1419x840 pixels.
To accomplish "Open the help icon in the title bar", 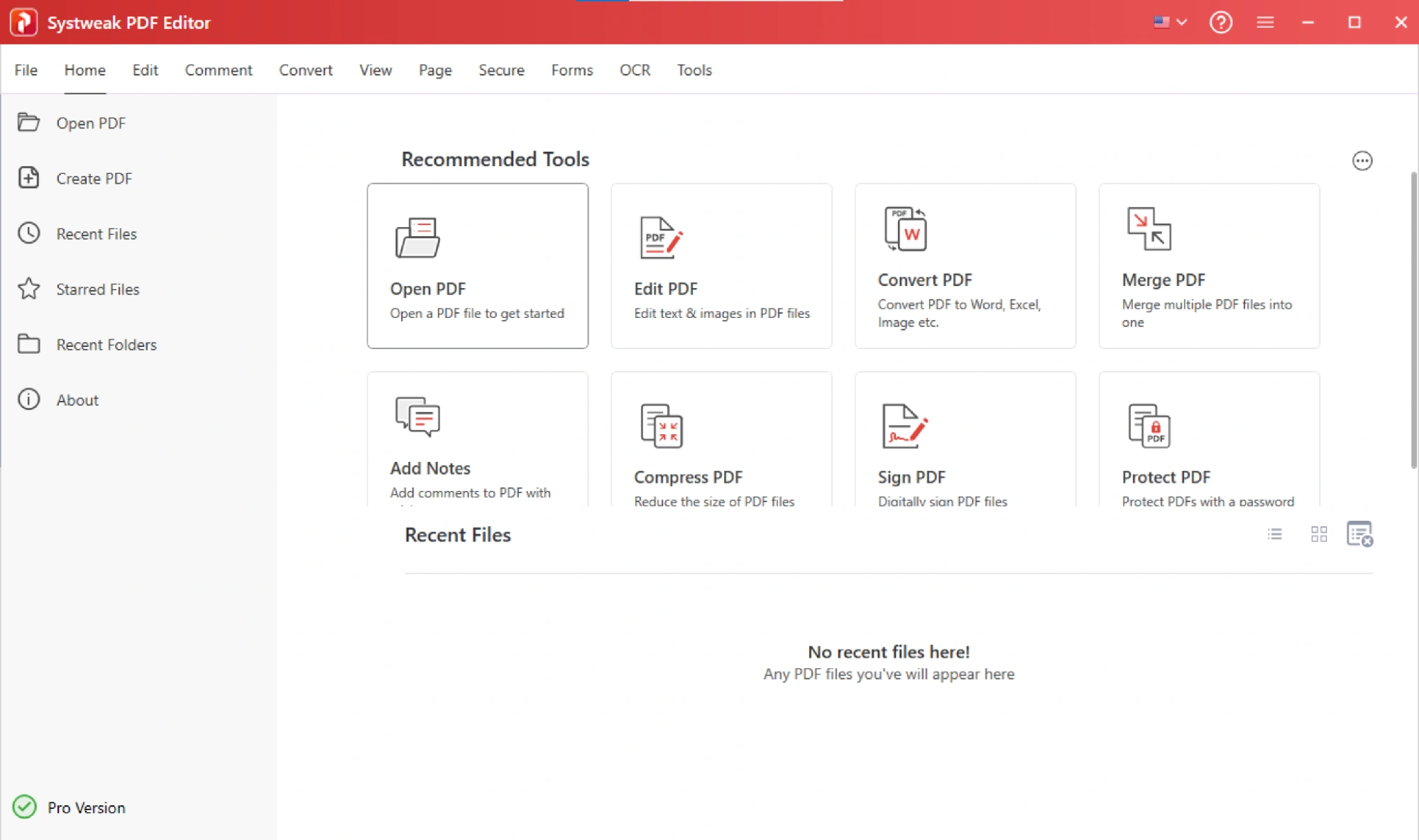I will pyautogui.click(x=1220, y=22).
